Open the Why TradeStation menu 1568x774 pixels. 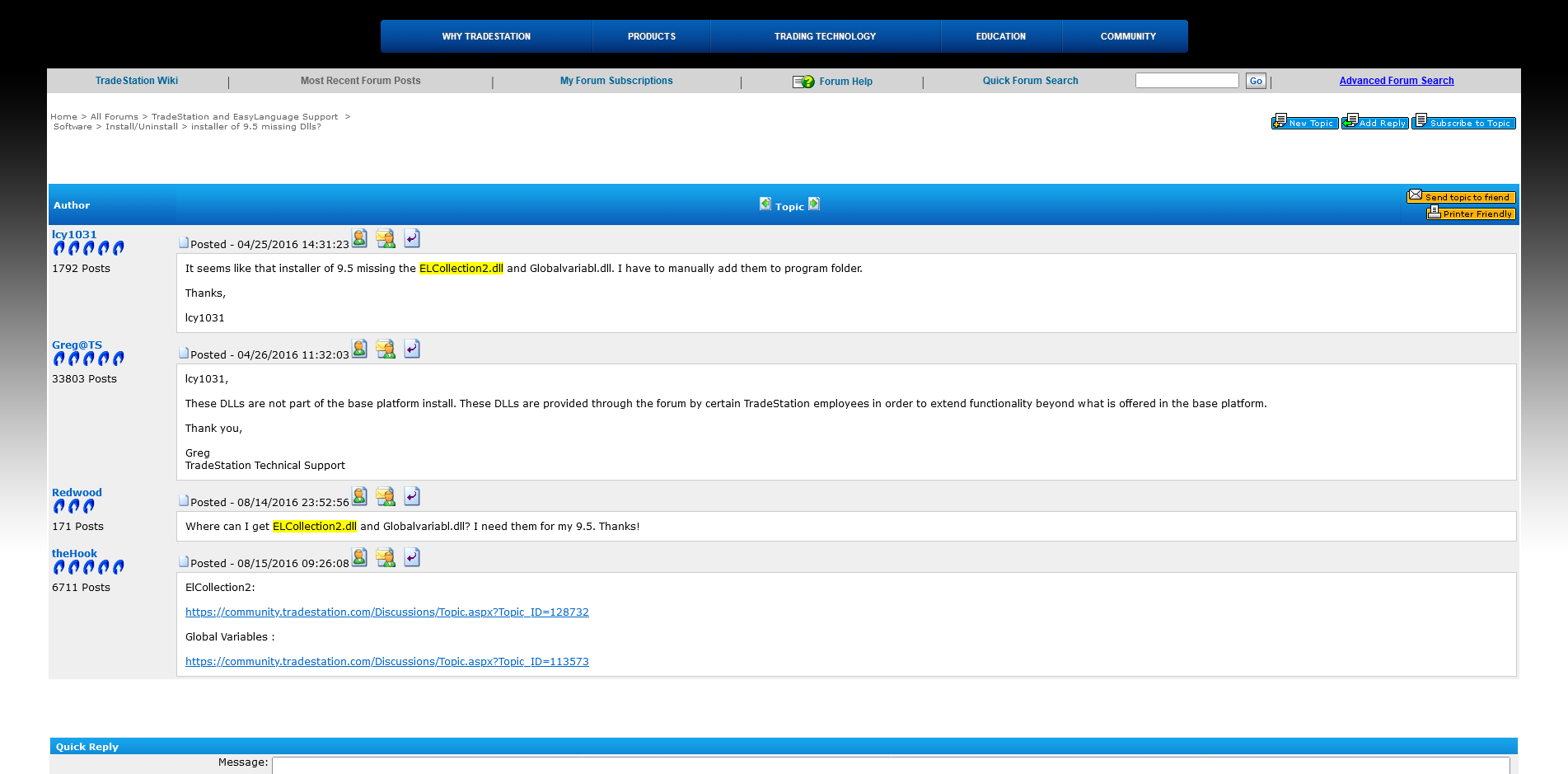pyautogui.click(x=486, y=36)
